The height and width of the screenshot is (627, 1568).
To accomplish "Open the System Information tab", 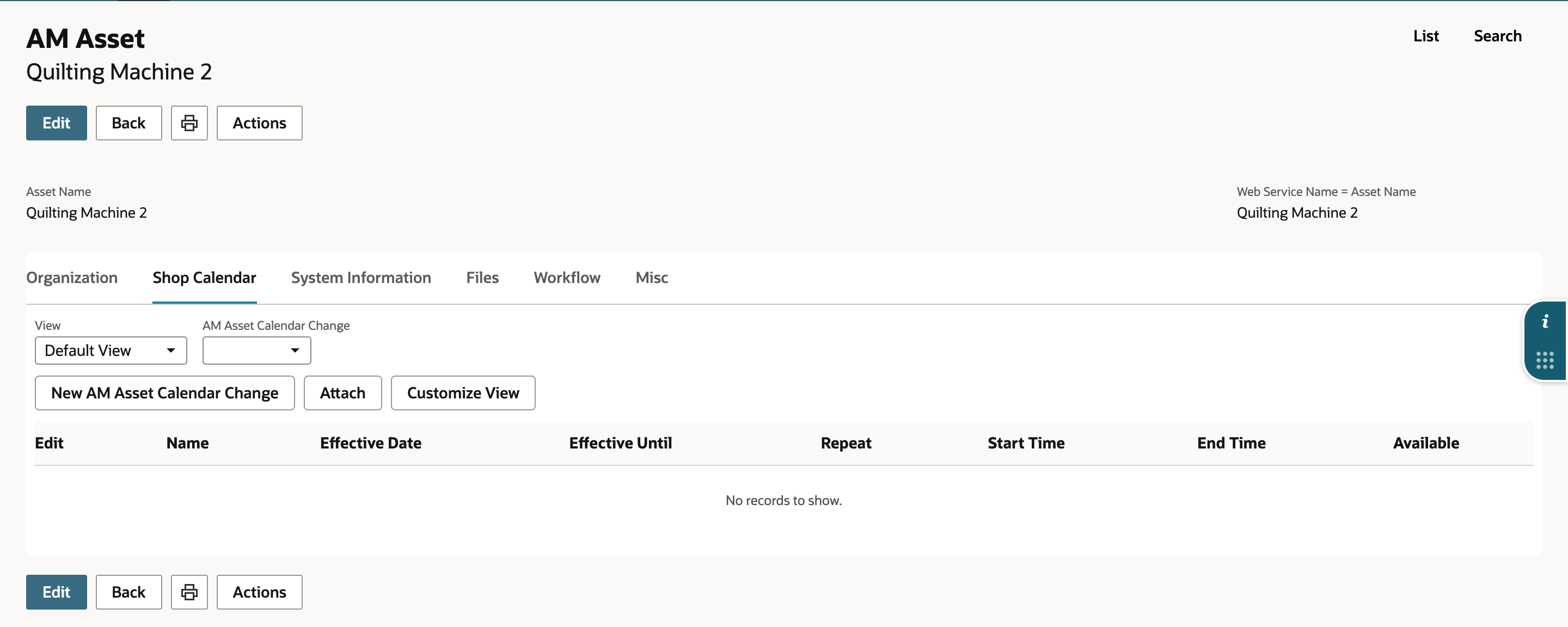I will [361, 278].
